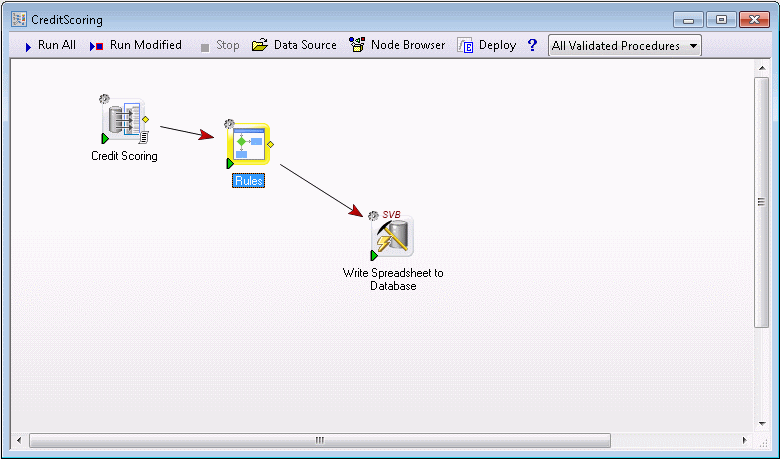Click the yellow diamond connector on the Rules node
This screenshot has width=780, height=459.
[x=270, y=144]
